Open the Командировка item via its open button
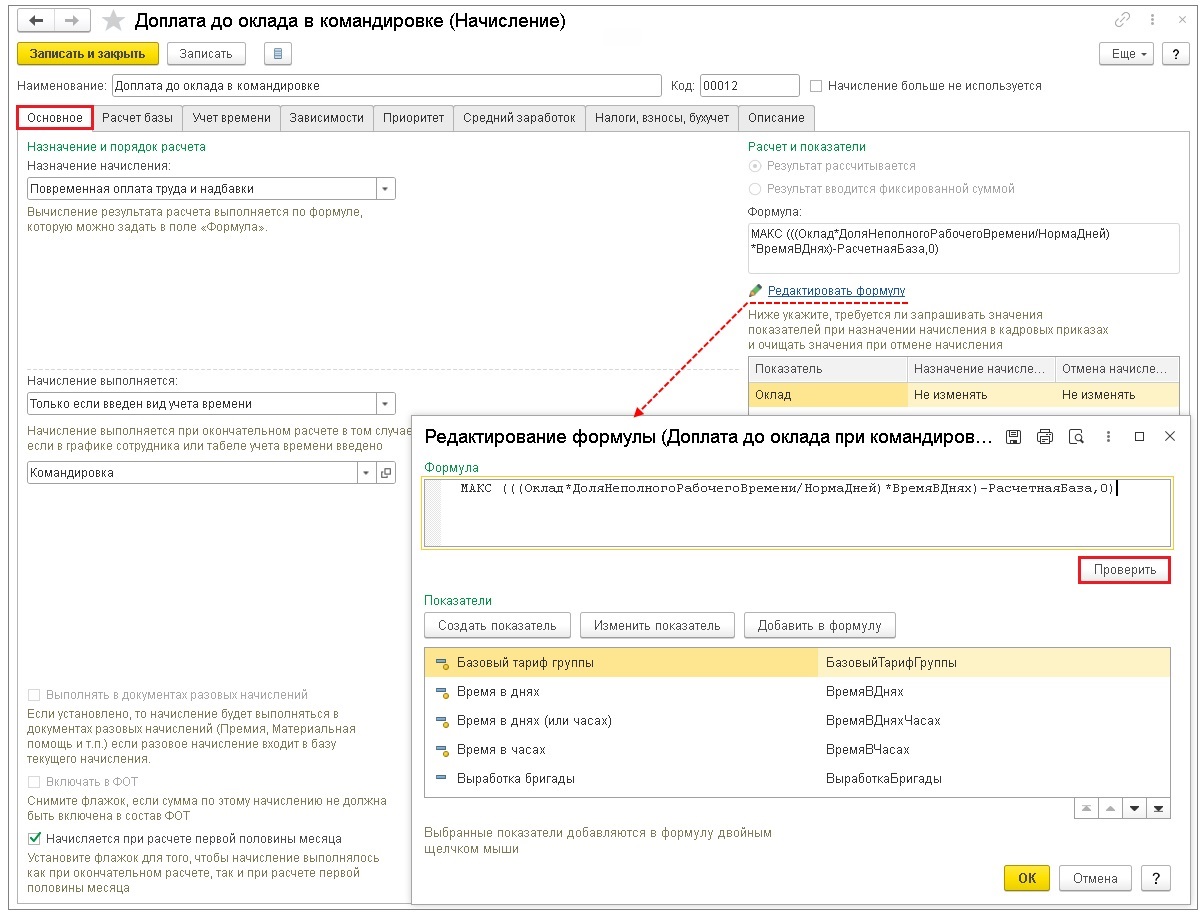This screenshot has height=916, width=1202. (386, 473)
